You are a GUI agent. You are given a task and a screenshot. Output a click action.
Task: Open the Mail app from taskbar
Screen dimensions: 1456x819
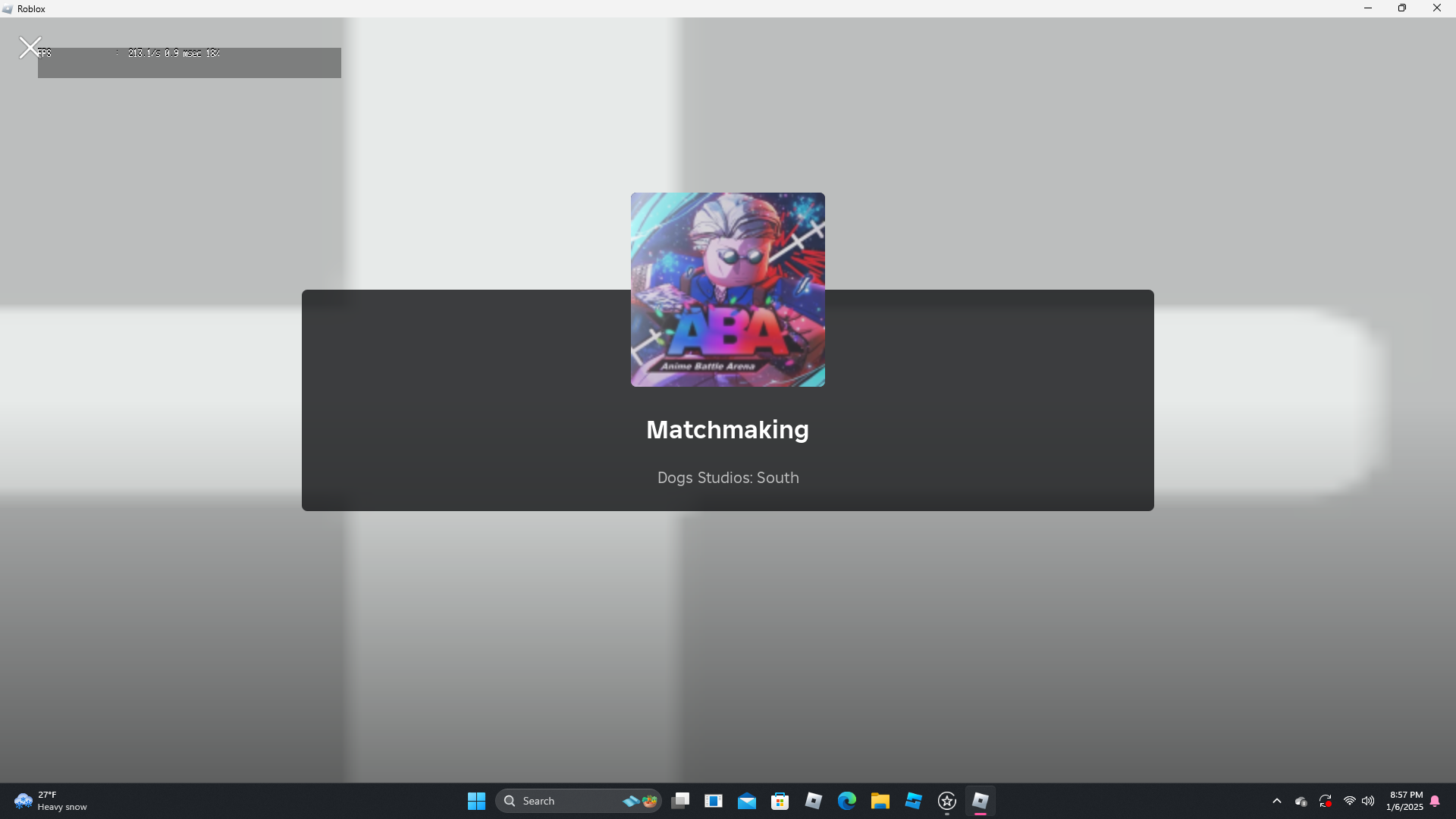click(x=746, y=801)
